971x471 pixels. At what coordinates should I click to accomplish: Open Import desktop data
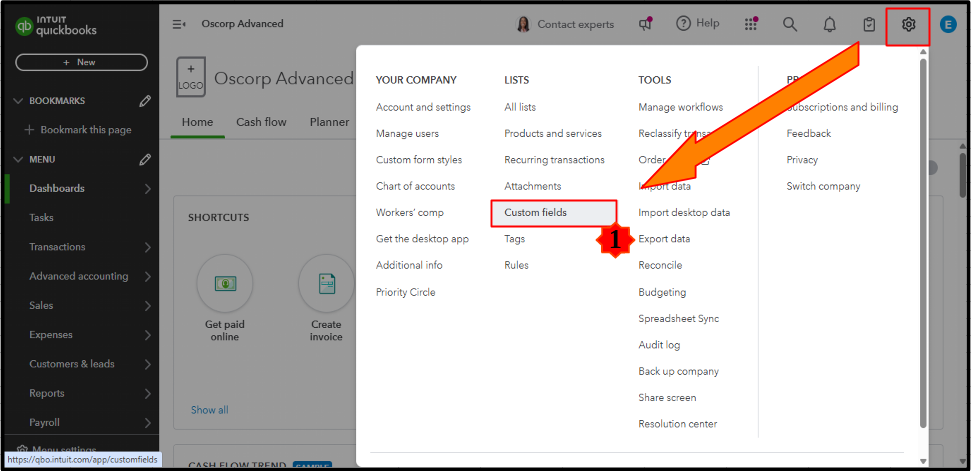click(684, 212)
